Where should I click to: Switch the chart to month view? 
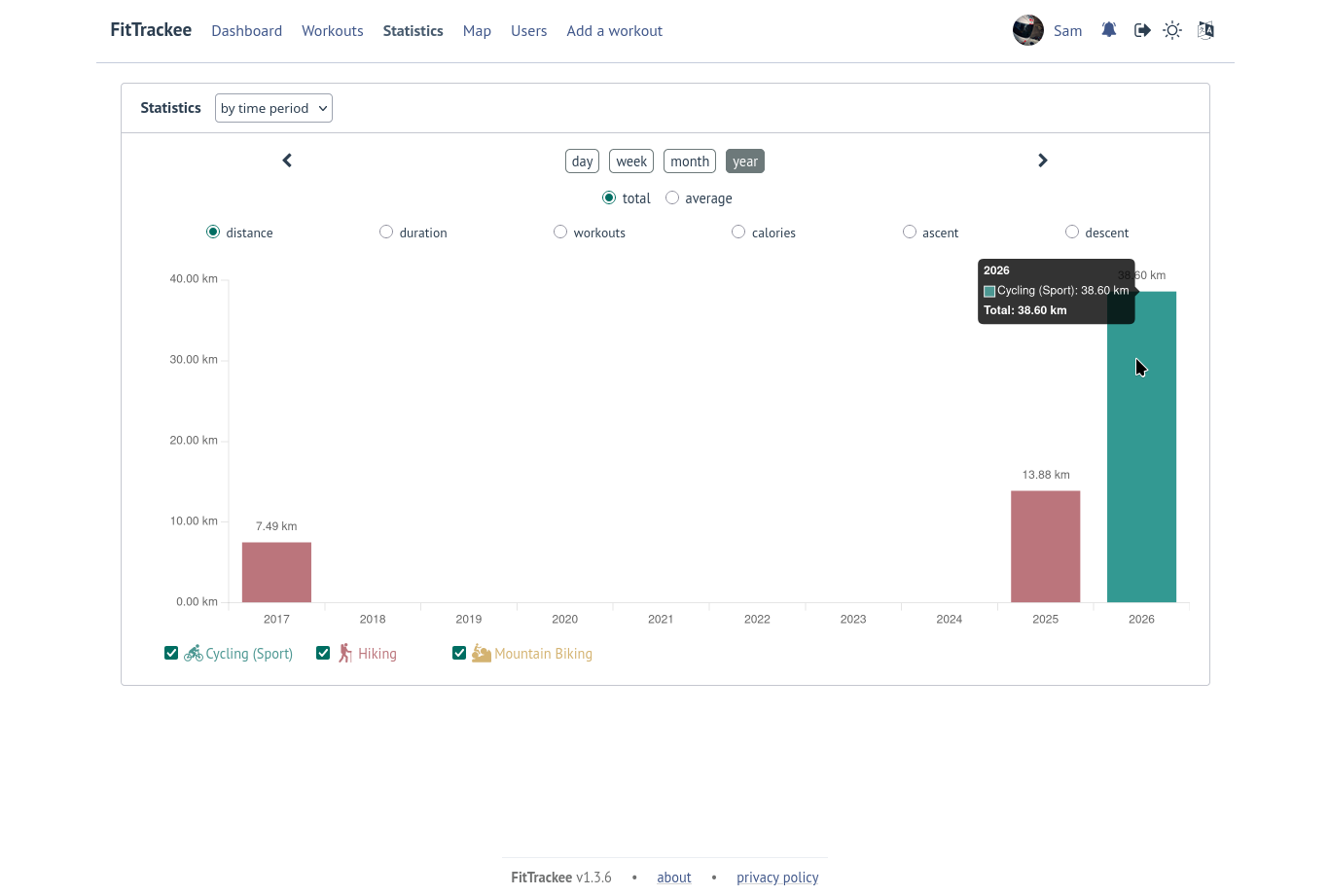[690, 161]
